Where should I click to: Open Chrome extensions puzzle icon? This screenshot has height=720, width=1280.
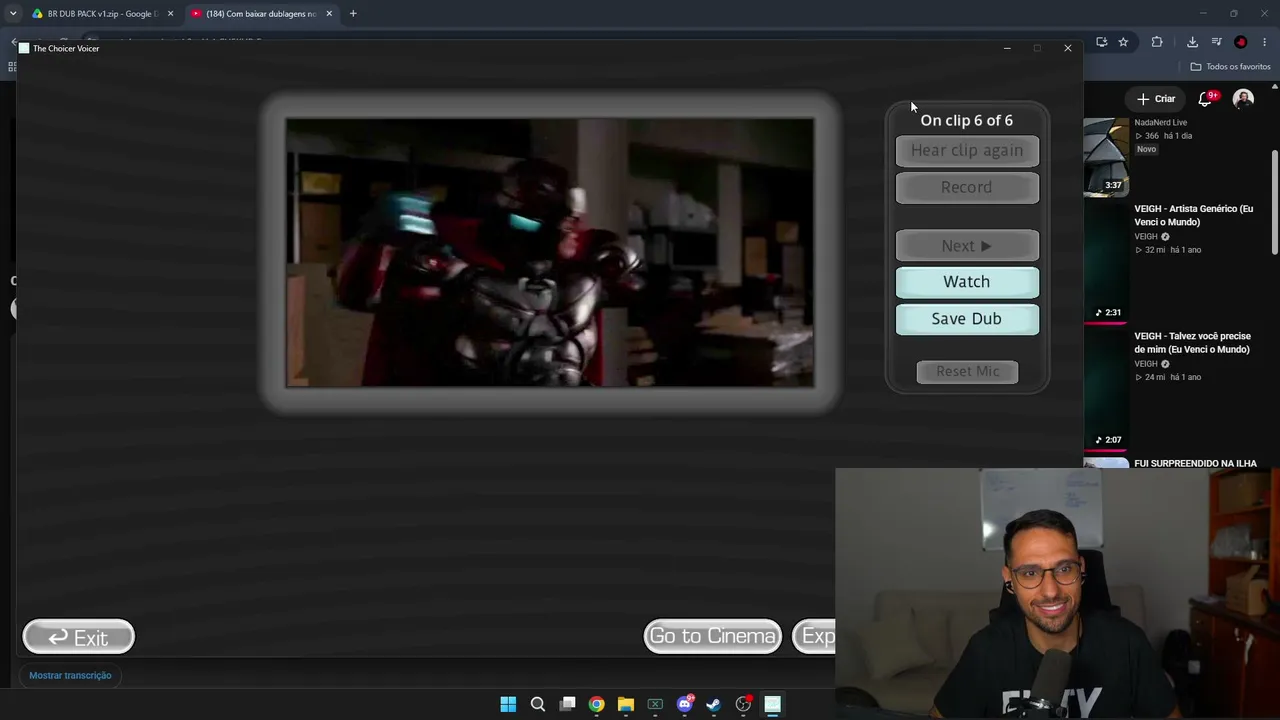click(x=1157, y=42)
